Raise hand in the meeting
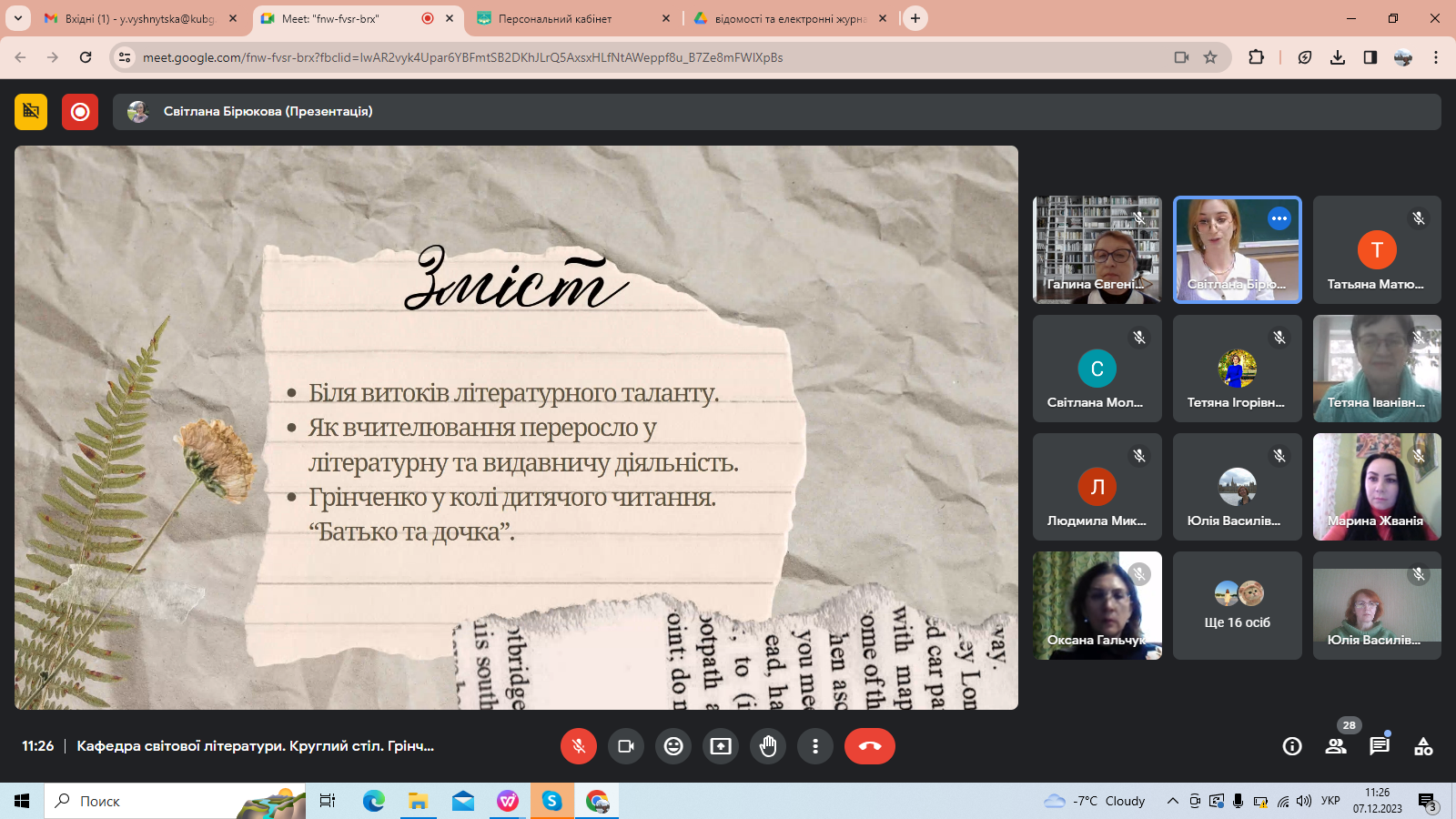The width and height of the screenshot is (1456, 819). click(x=768, y=746)
